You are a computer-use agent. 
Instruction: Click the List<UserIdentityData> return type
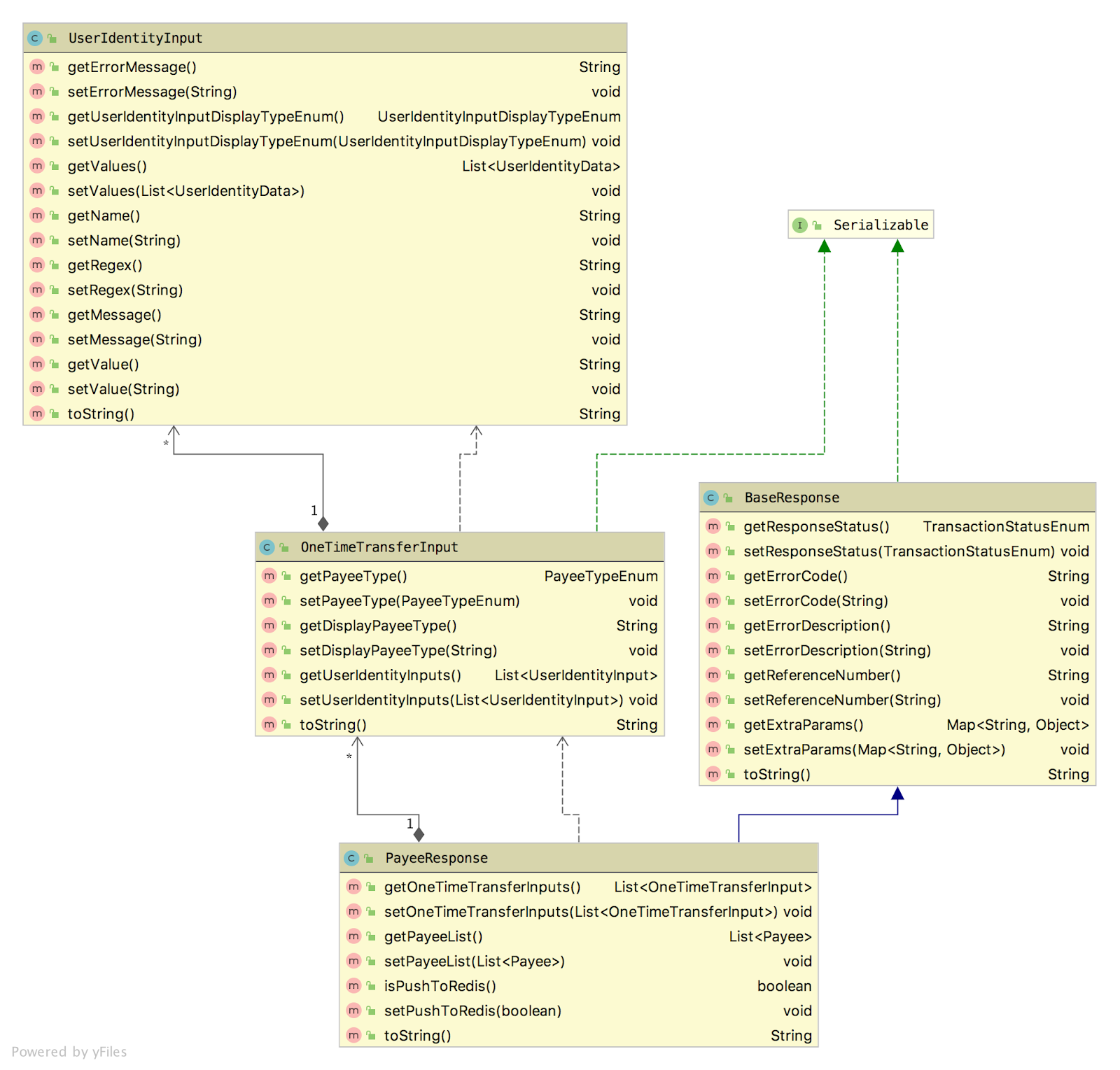pyautogui.click(x=541, y=166)
